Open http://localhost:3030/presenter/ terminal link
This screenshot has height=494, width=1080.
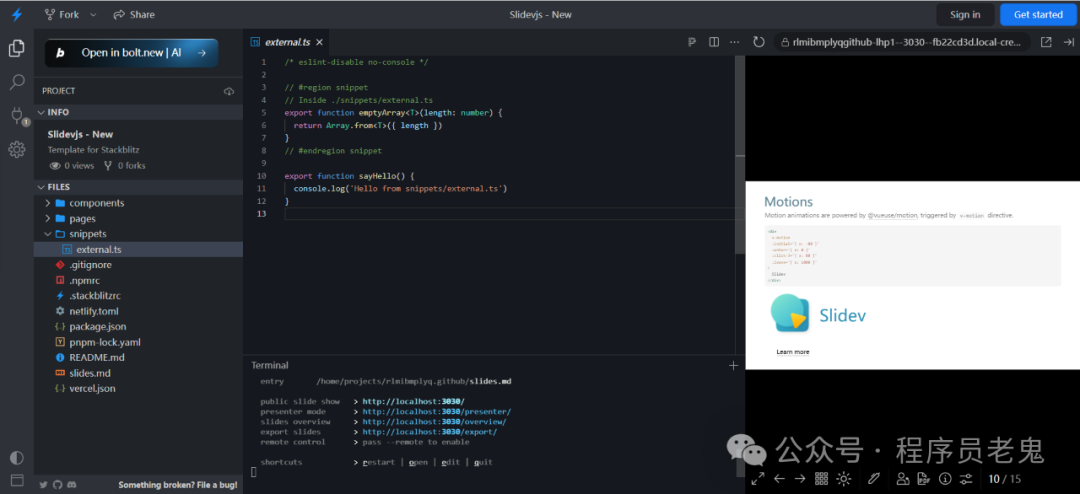[x=437, y=411]
